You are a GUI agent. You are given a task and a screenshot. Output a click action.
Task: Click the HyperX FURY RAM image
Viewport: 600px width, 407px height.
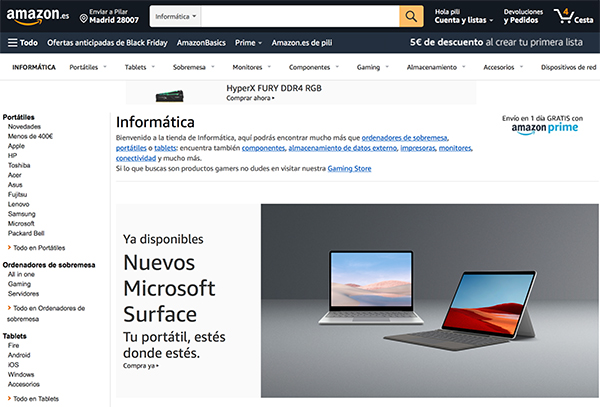click(170, 96)
